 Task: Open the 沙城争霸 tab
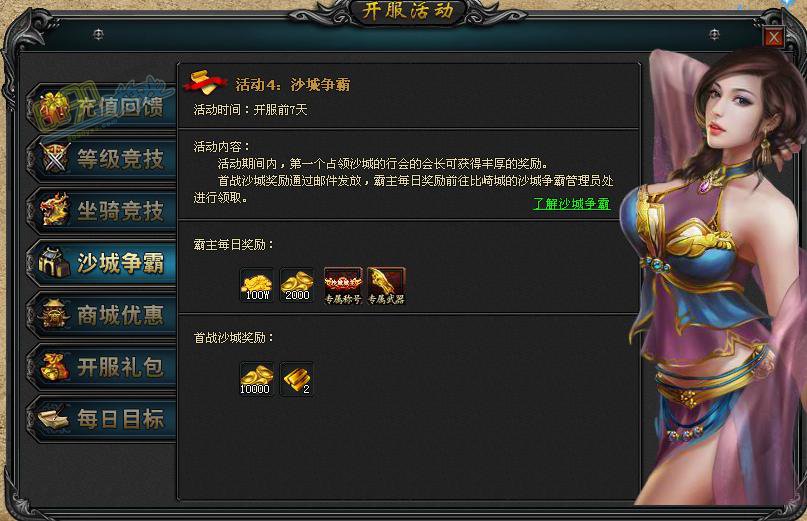pyautogui.click(x=103, y=263)
